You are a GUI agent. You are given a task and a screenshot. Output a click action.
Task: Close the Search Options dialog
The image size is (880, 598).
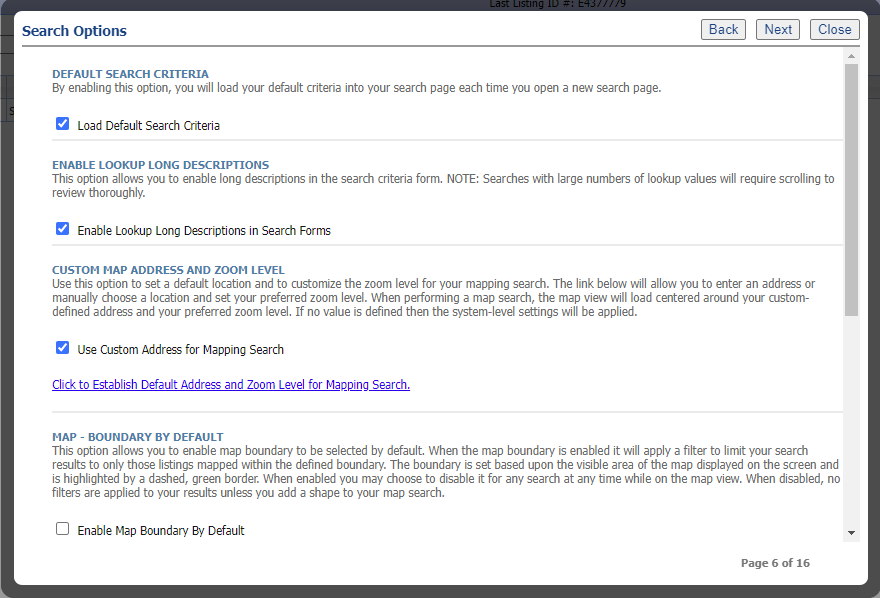[835, 30]
